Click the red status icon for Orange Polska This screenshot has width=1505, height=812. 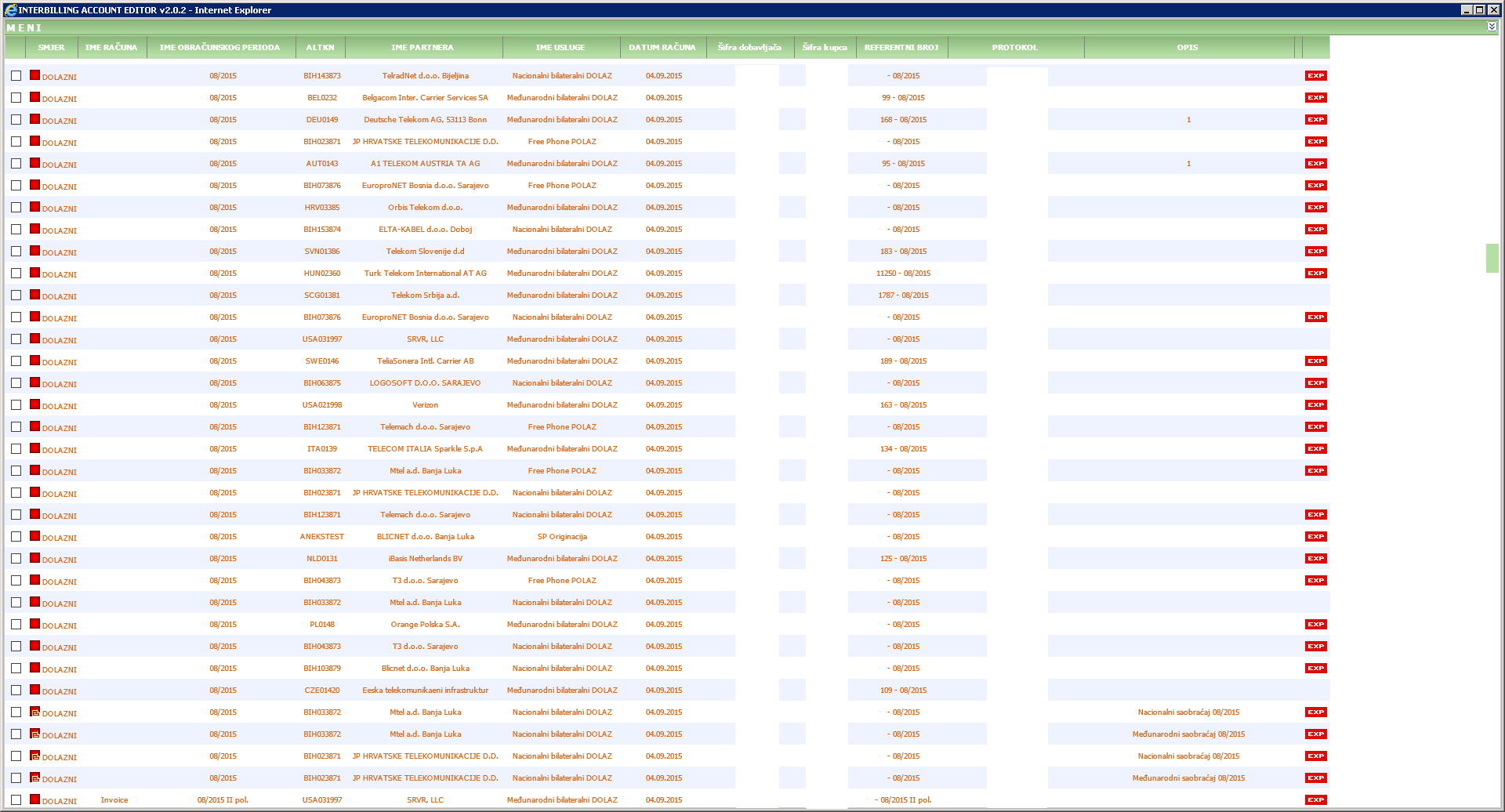pos(34,624)
